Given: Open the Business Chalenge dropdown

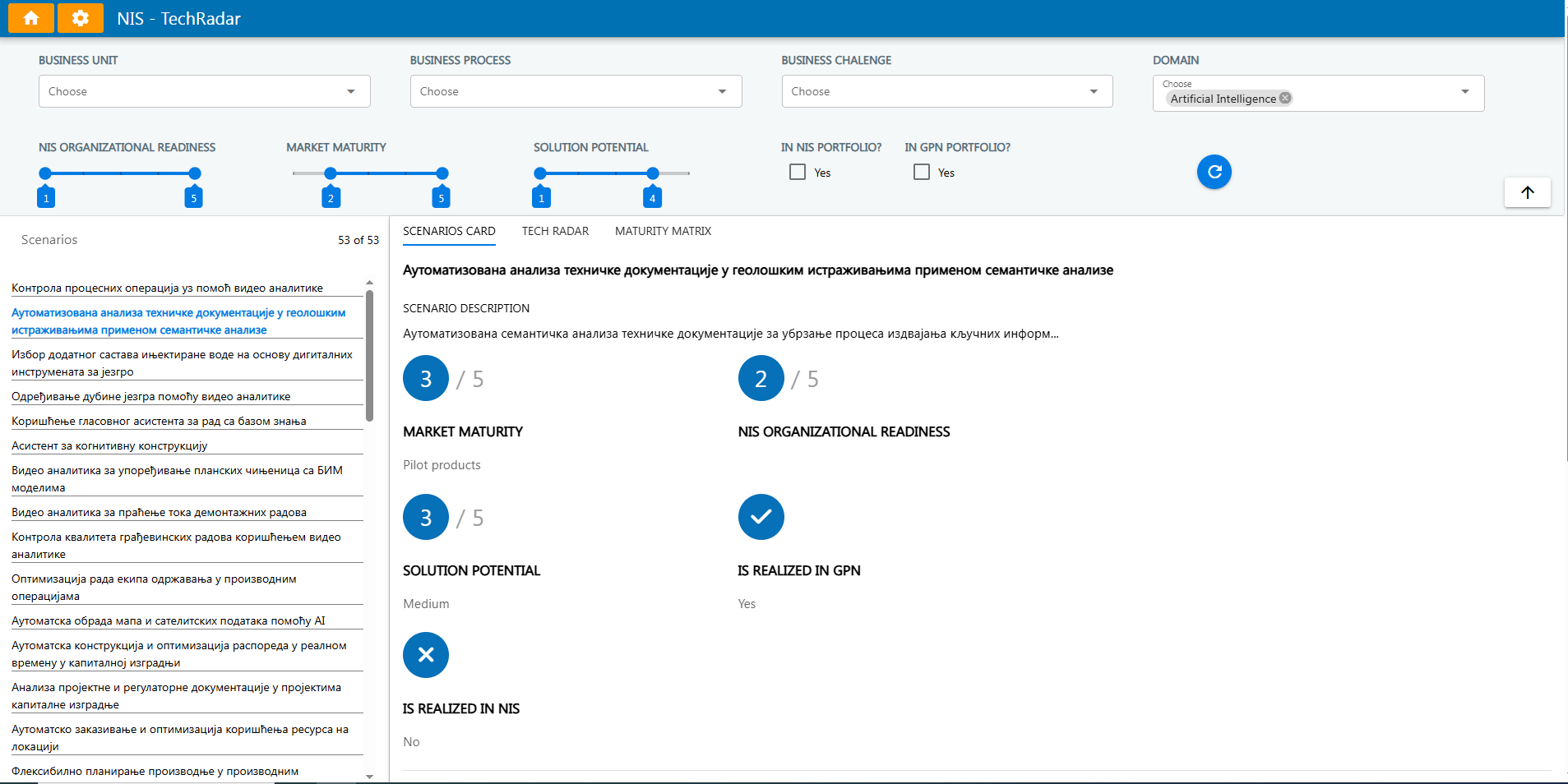Looking at the screenshot, I should [947, 91].
